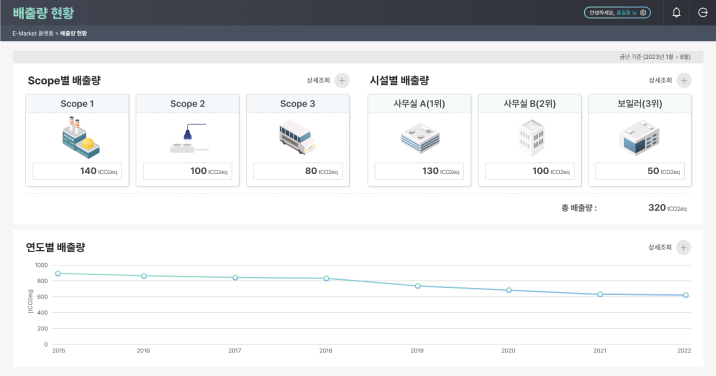The height and width of the screenshot is (376, 716).
Task: Open the notification bell
Action: click(676, 12)
